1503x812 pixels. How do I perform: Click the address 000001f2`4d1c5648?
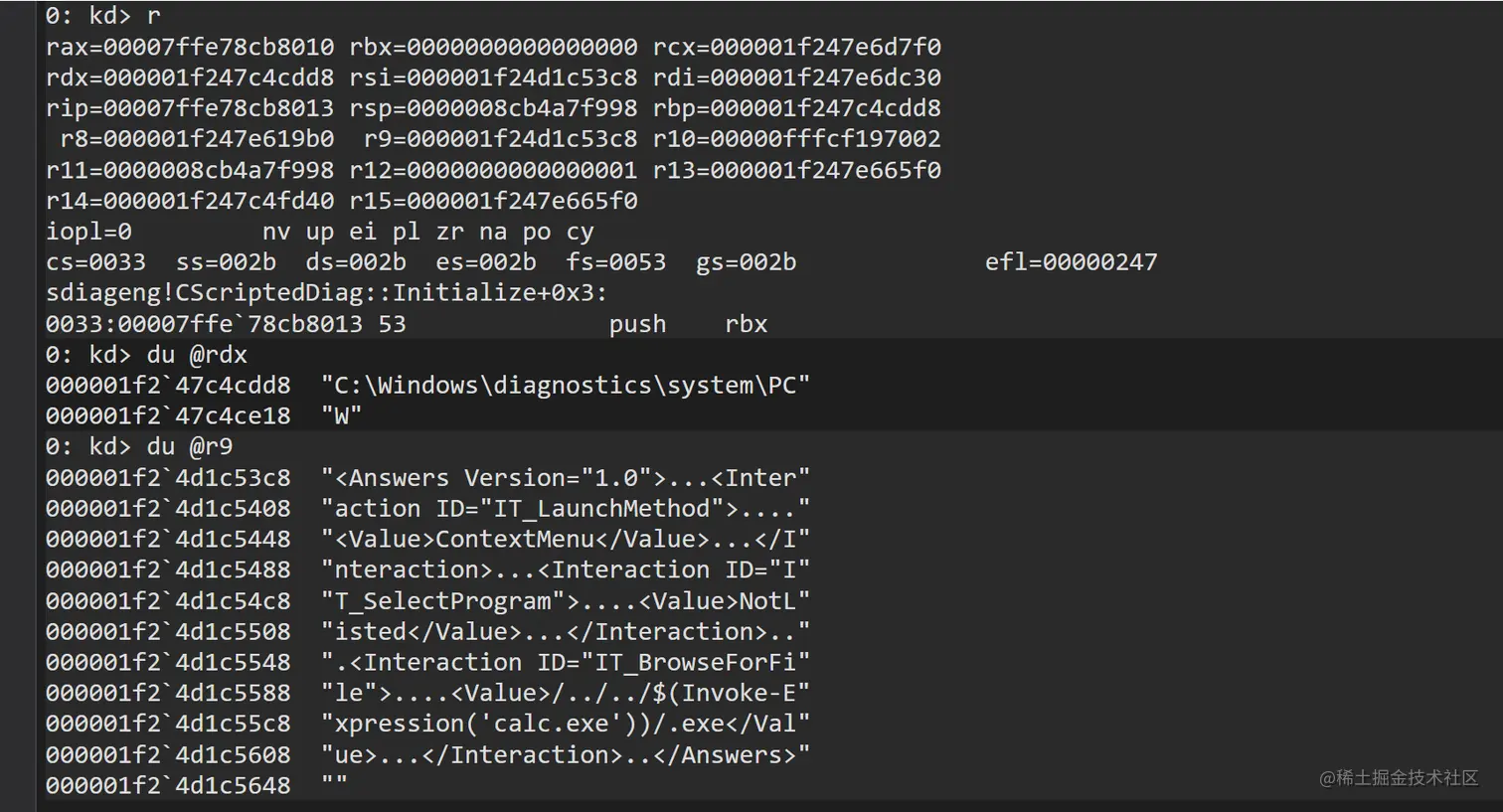tap(168, 785)
